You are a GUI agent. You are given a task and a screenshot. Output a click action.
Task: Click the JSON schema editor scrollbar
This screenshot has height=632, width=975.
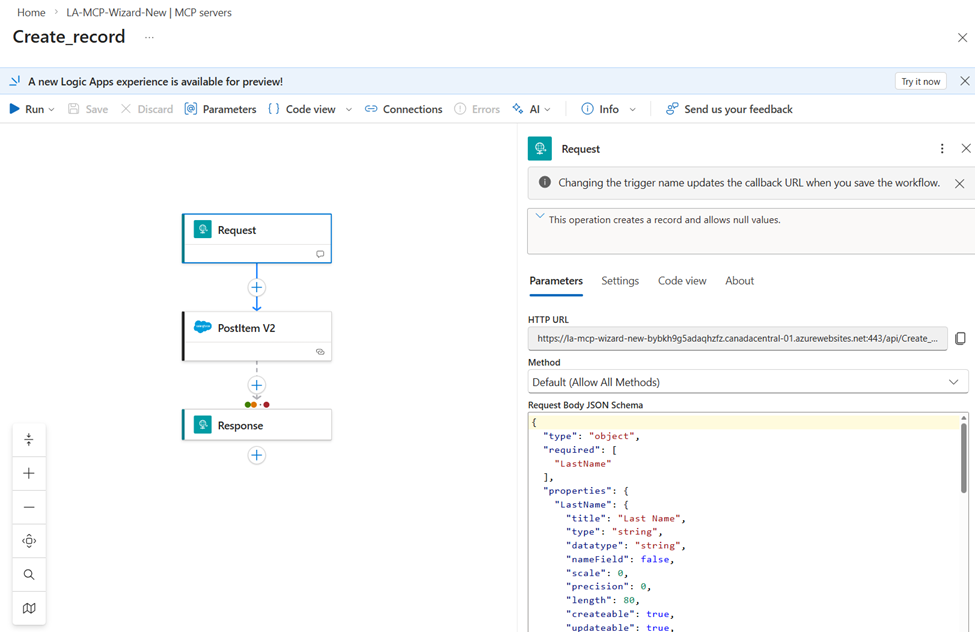(x=964, y=457)
